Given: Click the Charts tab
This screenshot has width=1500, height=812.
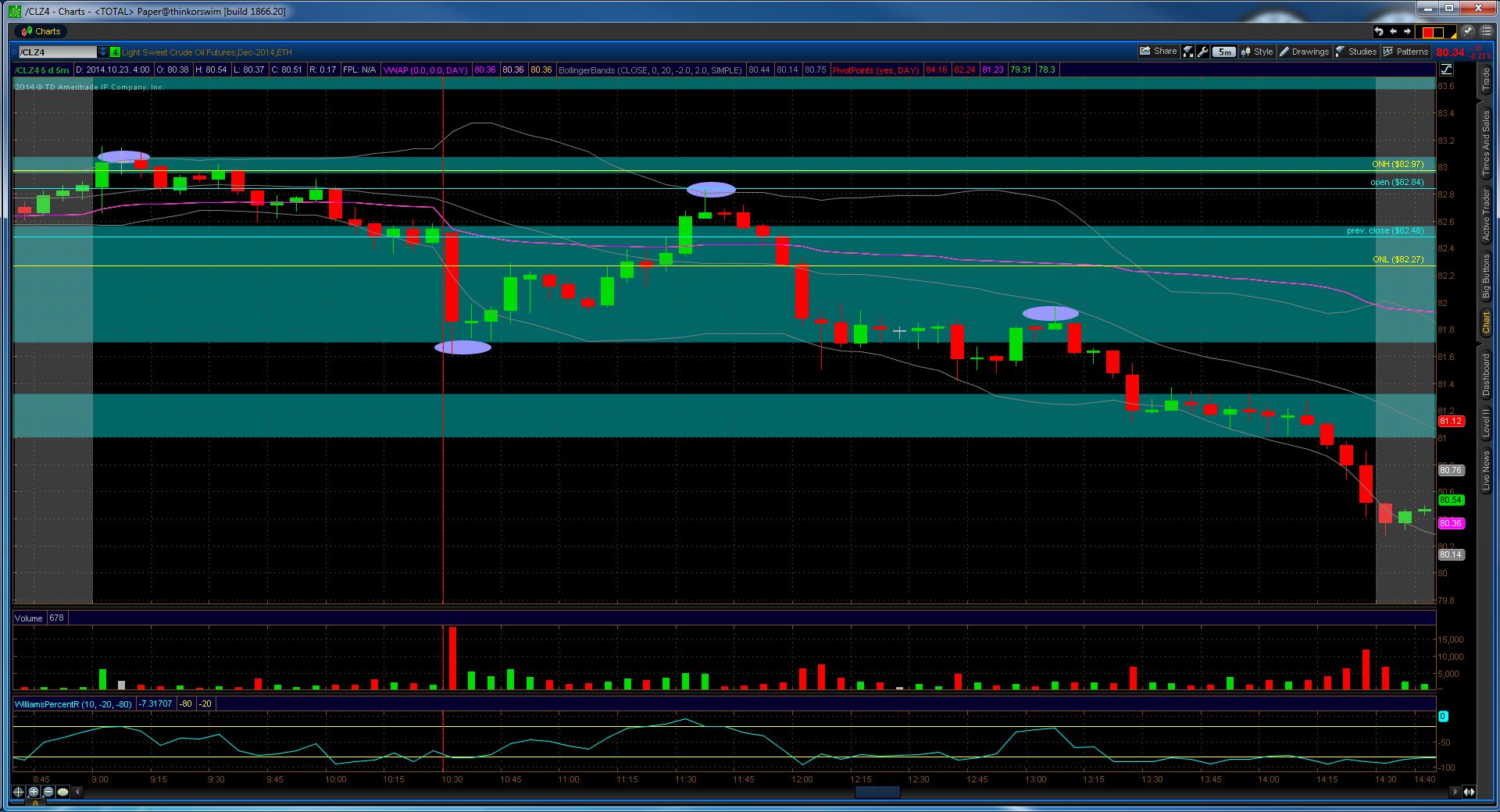Looking at the screenshot, I should coord(41,31).
